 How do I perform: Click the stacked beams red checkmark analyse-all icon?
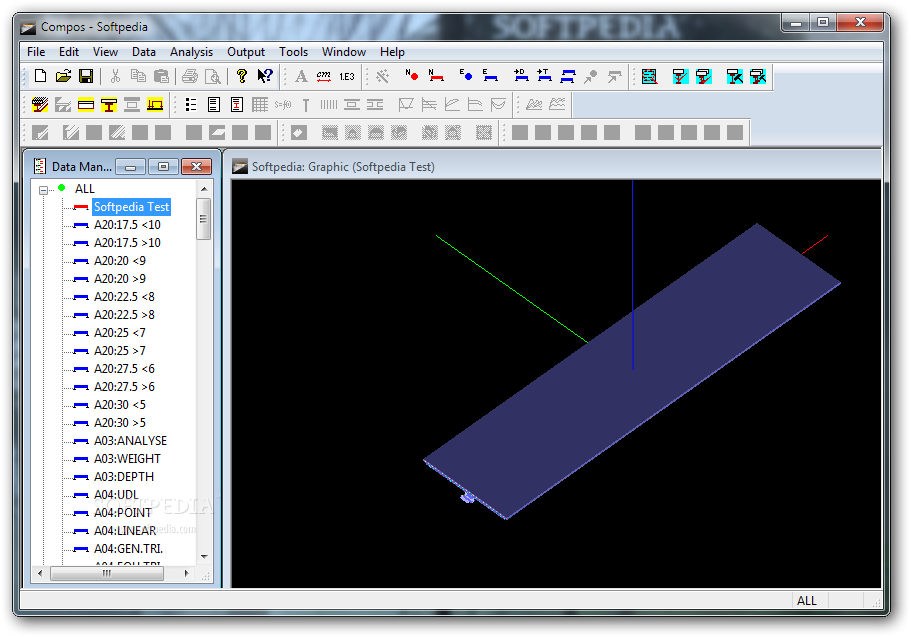point(704,76)
